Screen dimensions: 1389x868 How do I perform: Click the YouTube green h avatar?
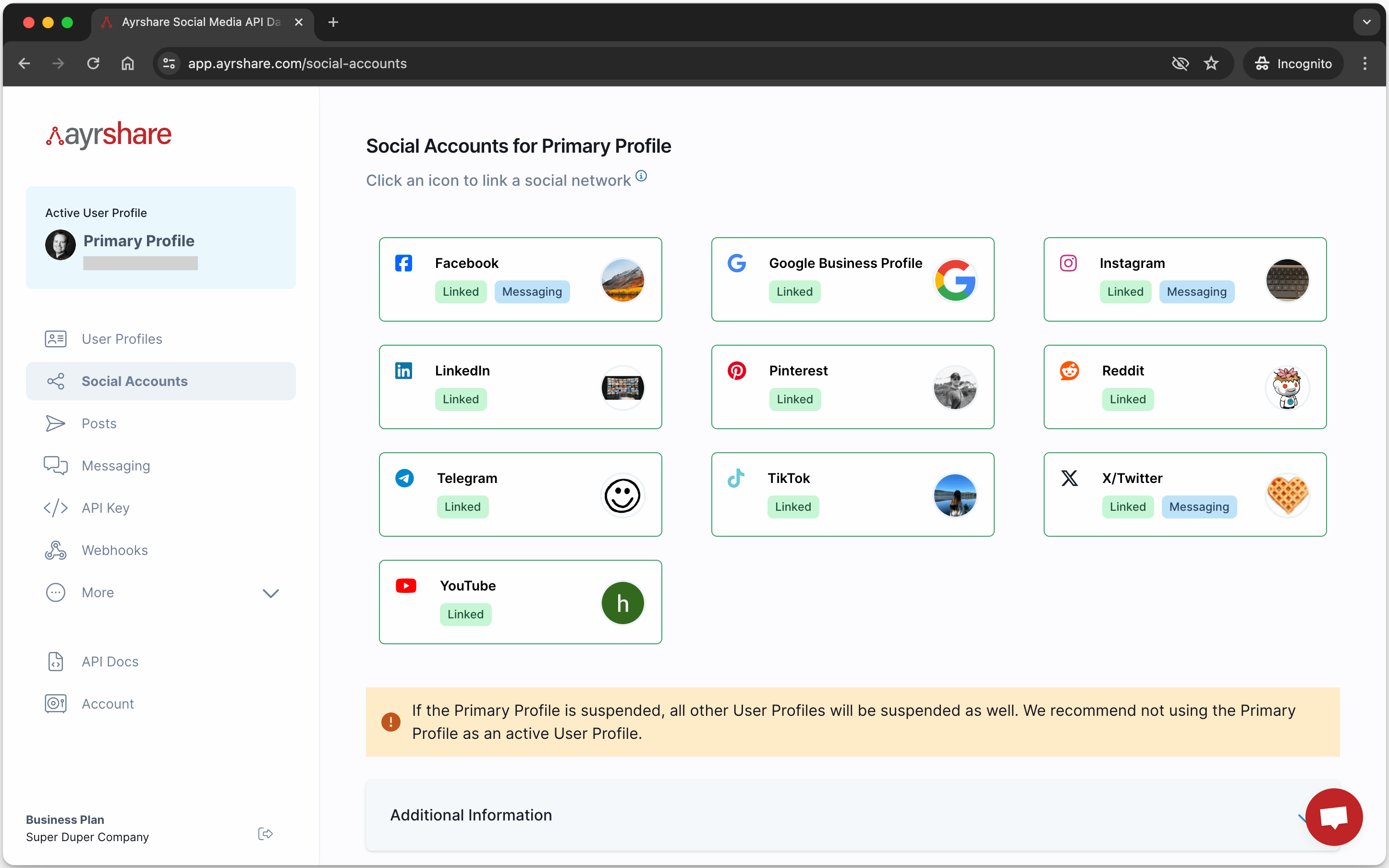pos(622,603)
